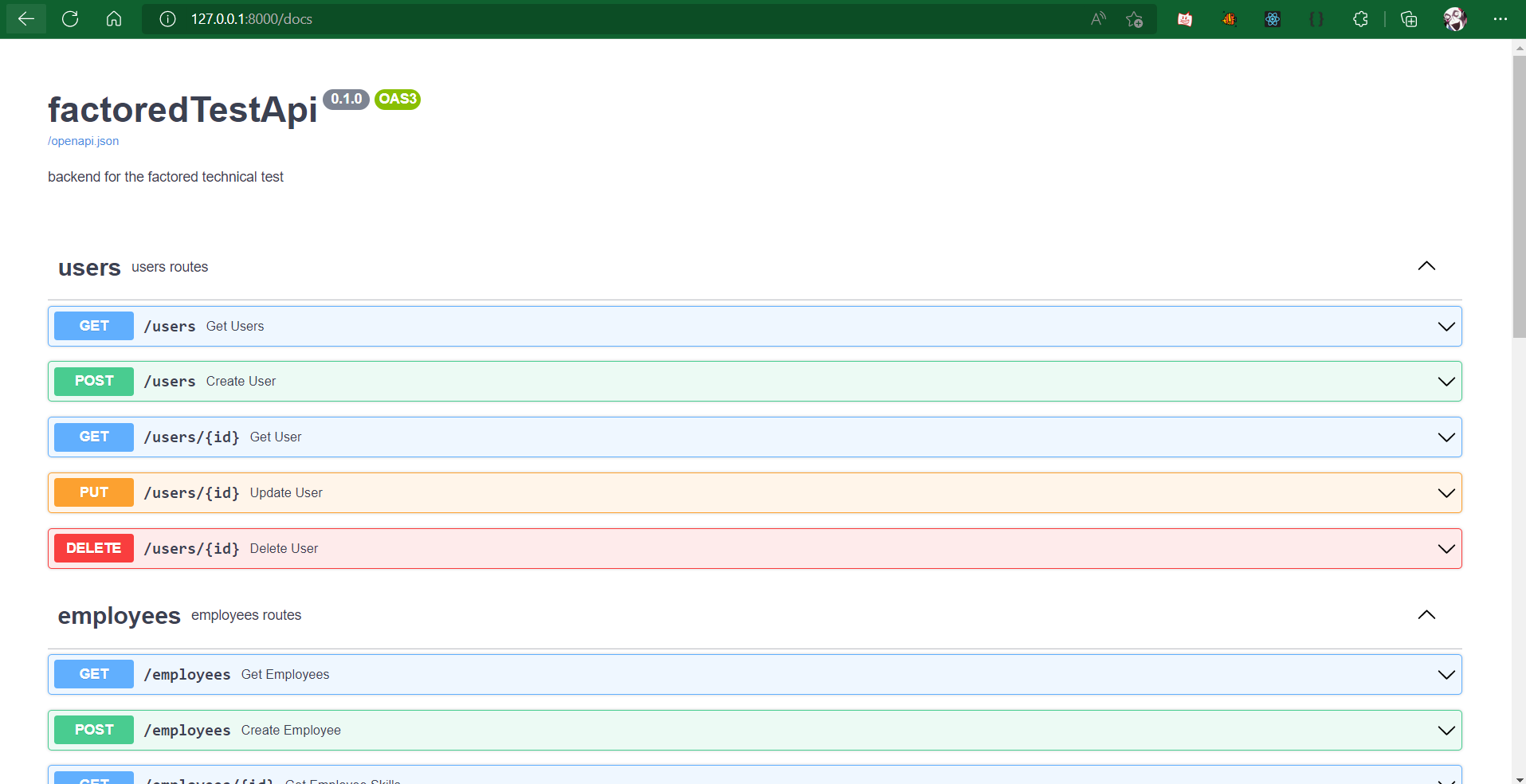
Task: Activate the Read aloud icon
Action: [1098, 19]
